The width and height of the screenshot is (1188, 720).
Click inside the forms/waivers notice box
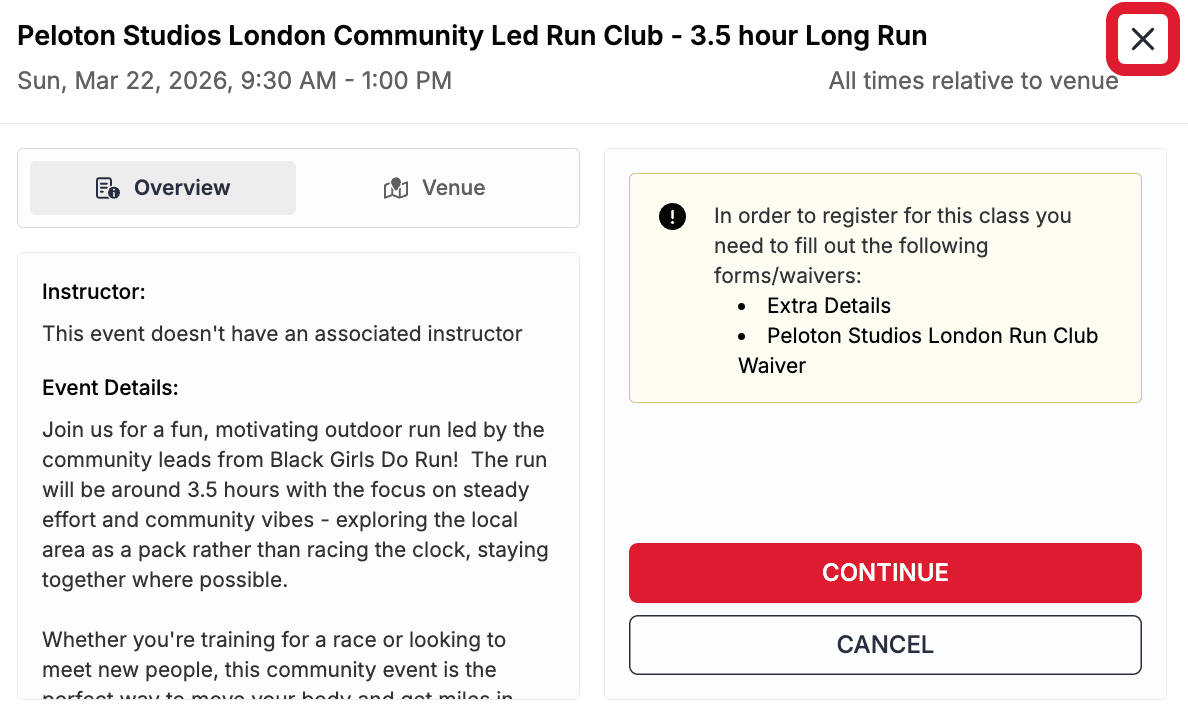pyautogui.click(x=884, y=287)
